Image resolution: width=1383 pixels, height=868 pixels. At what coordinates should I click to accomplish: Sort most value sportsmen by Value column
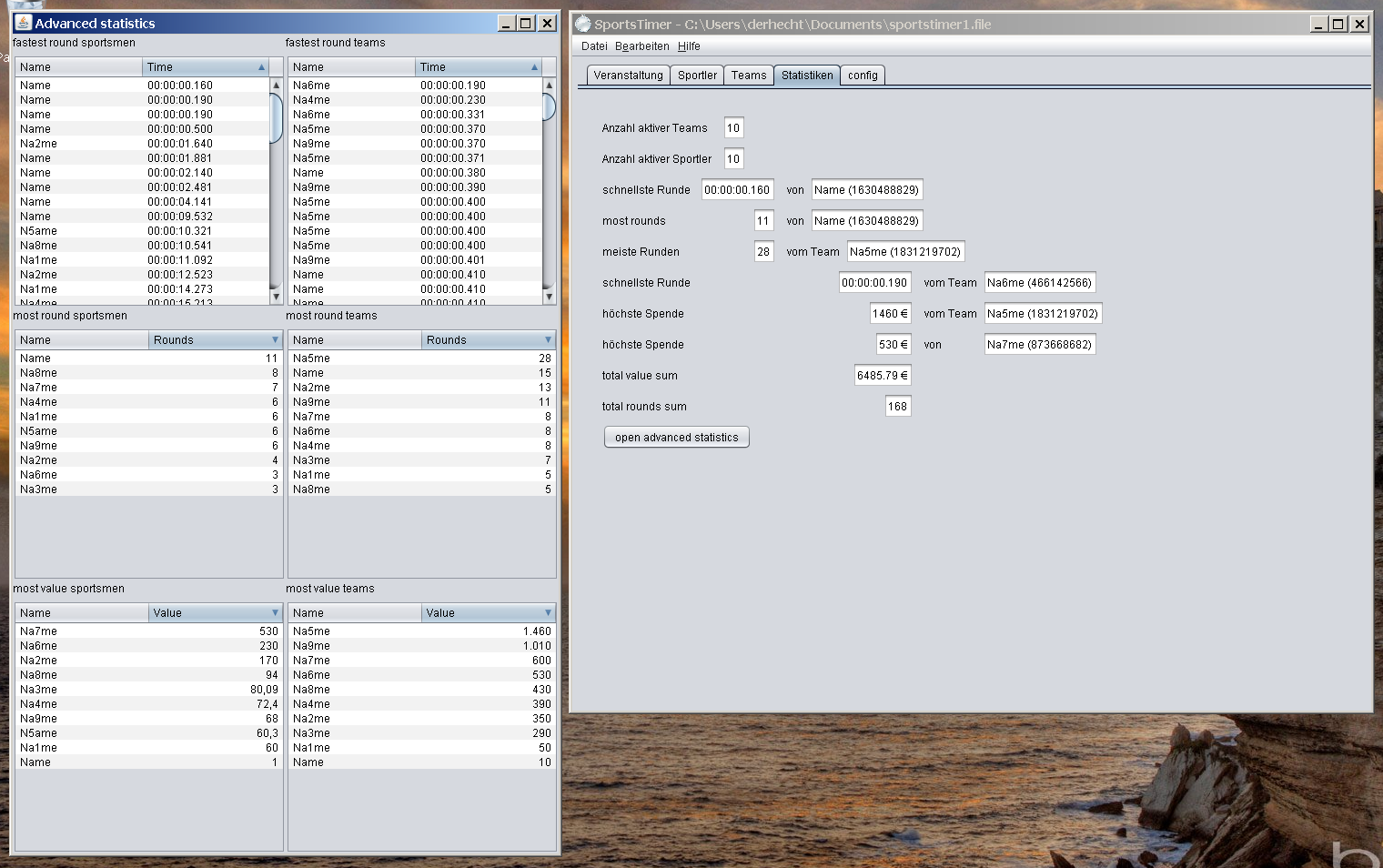point(215,613)
